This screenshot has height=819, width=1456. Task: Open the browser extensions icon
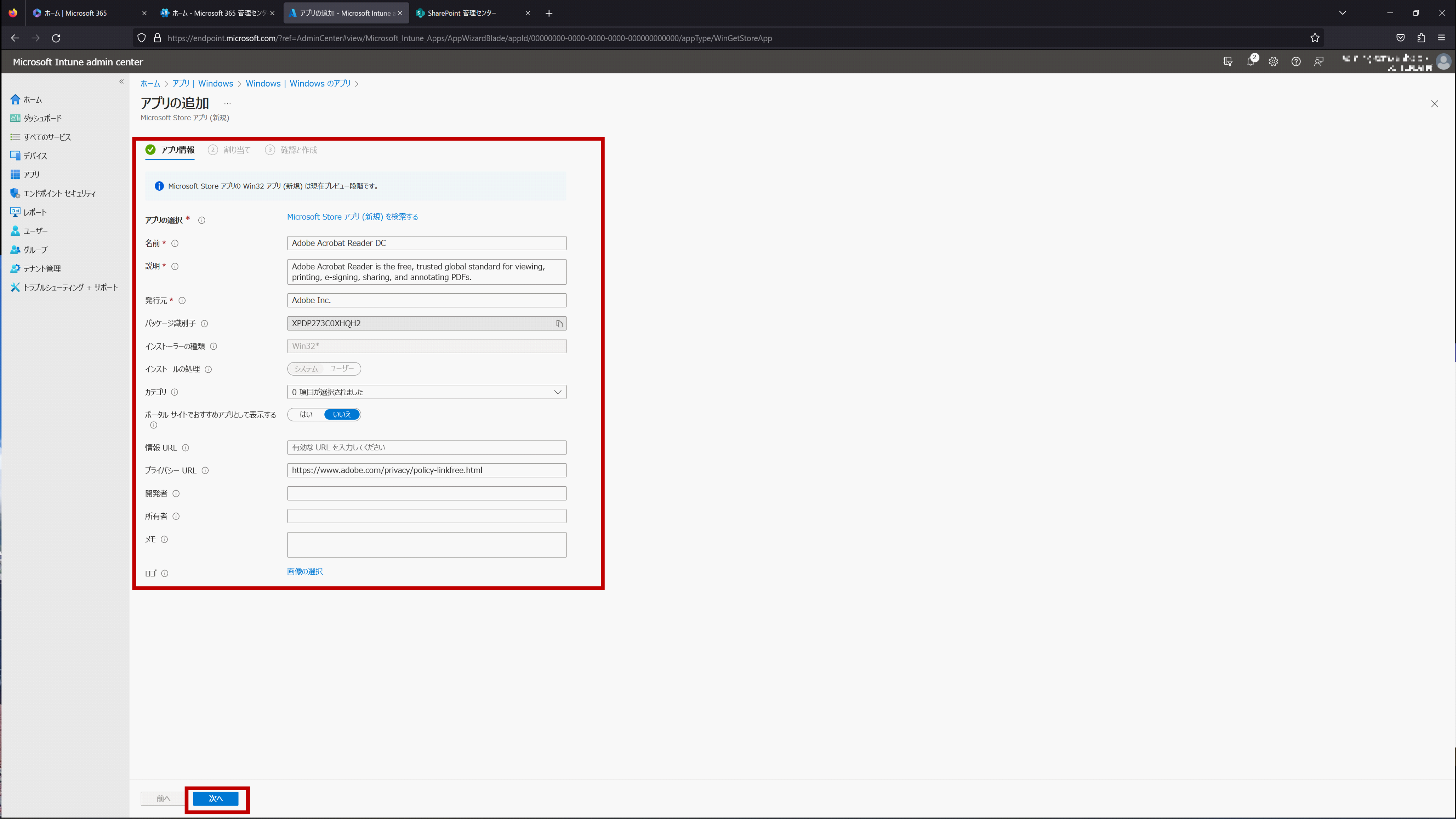[x=1421, y=38]
